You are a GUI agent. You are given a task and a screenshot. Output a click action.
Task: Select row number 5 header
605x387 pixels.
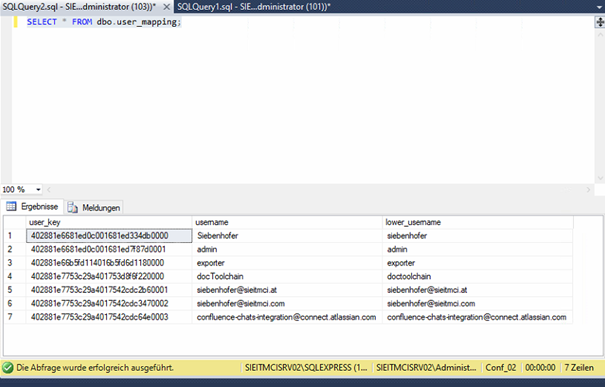(15, 290)
